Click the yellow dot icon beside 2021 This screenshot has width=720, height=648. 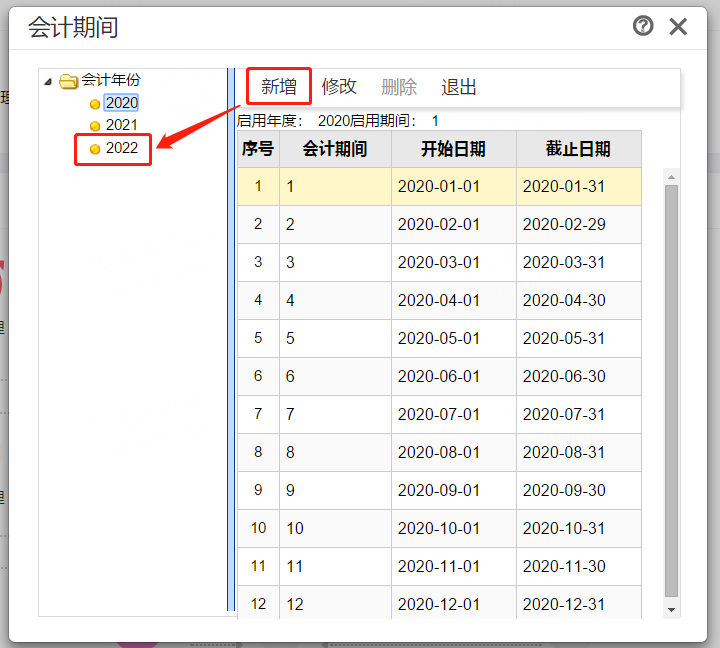coord(95,126)
